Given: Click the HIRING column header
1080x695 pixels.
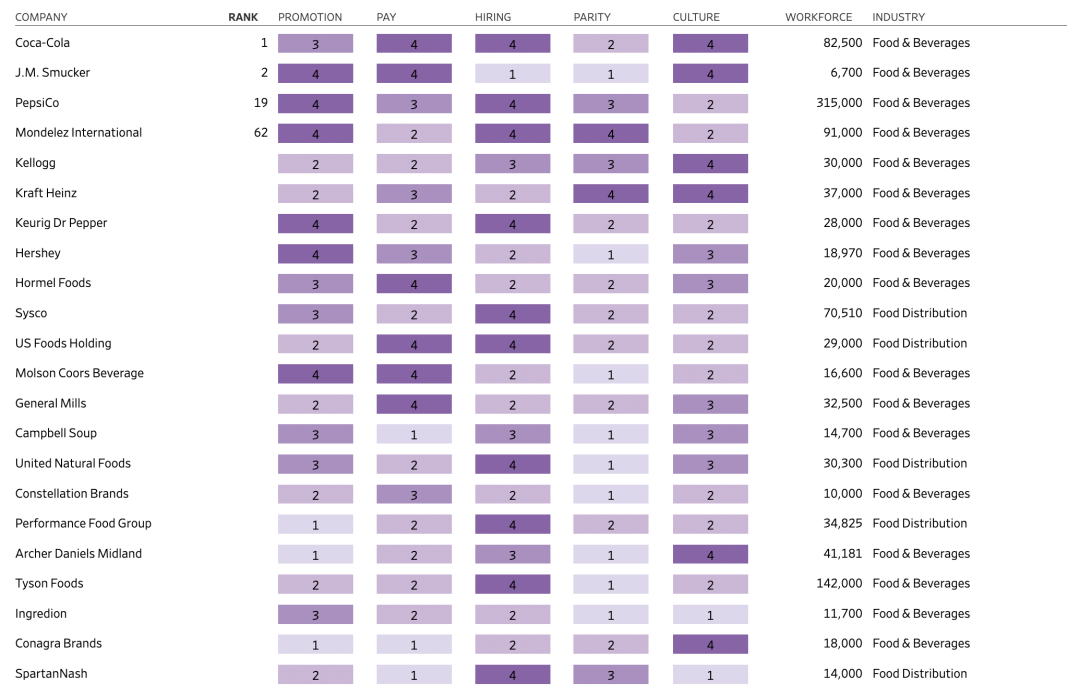Looking at the screenshot, I should pyautogui.click(x=493, y=17).
